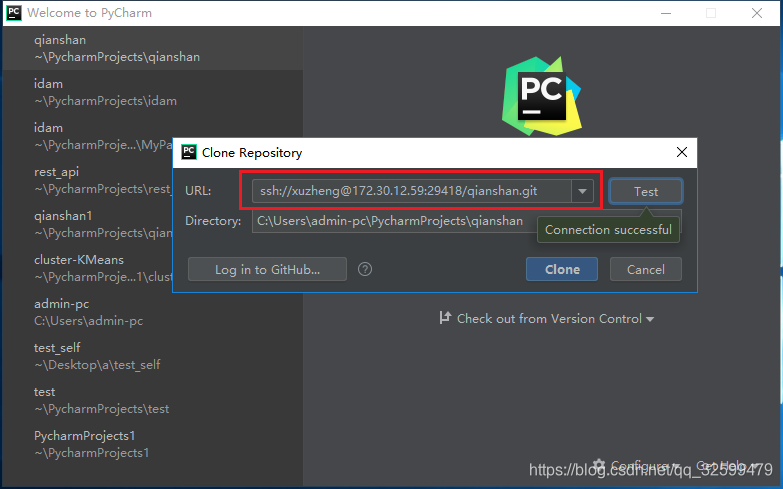Minimize the Welcome to PyCharm window

pos(666,13)
